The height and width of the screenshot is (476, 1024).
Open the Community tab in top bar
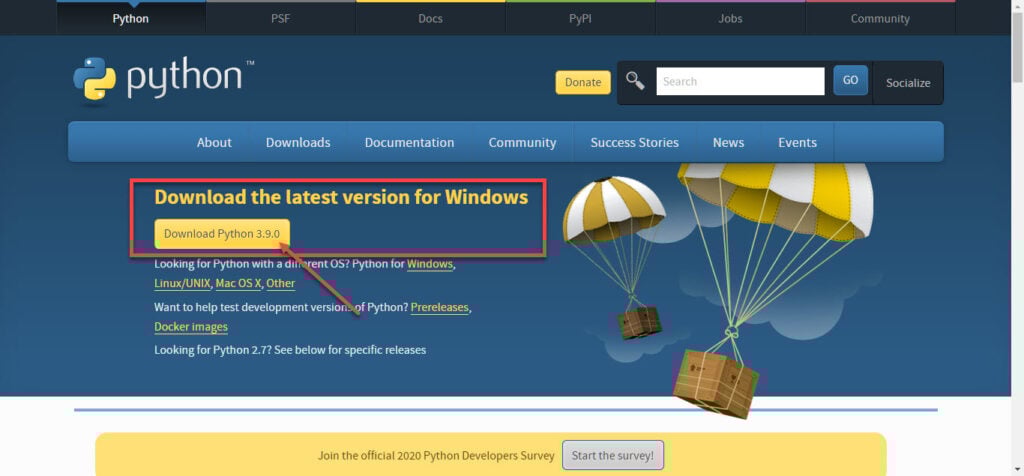(x=880, y=18)
